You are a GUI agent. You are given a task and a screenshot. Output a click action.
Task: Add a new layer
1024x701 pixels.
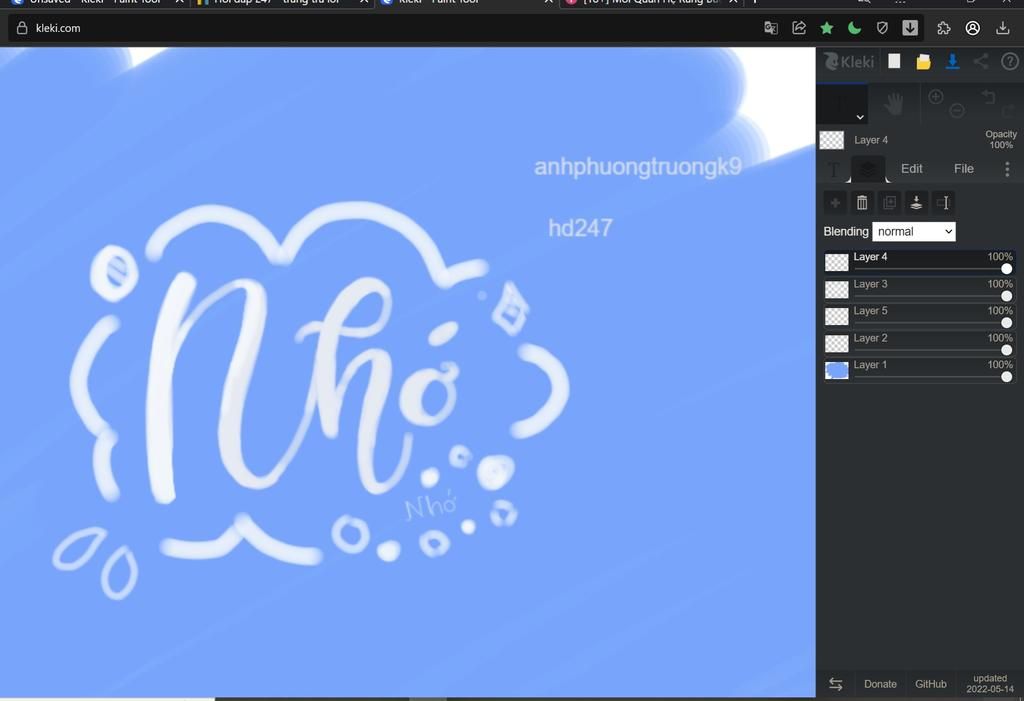point(835,203)
